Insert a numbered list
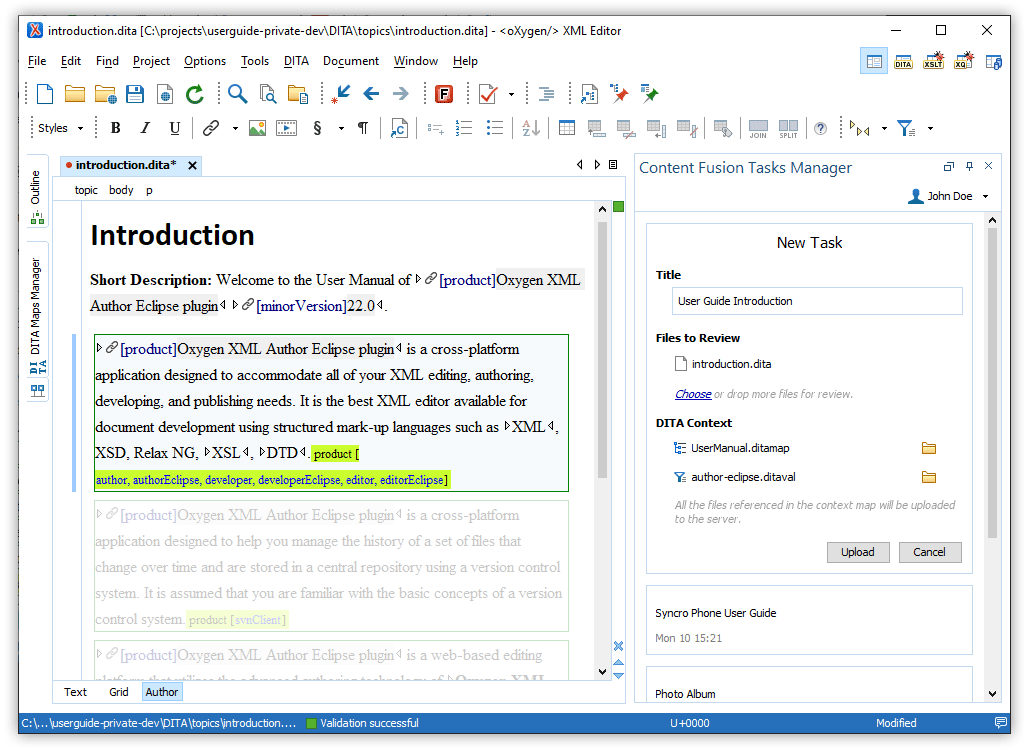 464,128
